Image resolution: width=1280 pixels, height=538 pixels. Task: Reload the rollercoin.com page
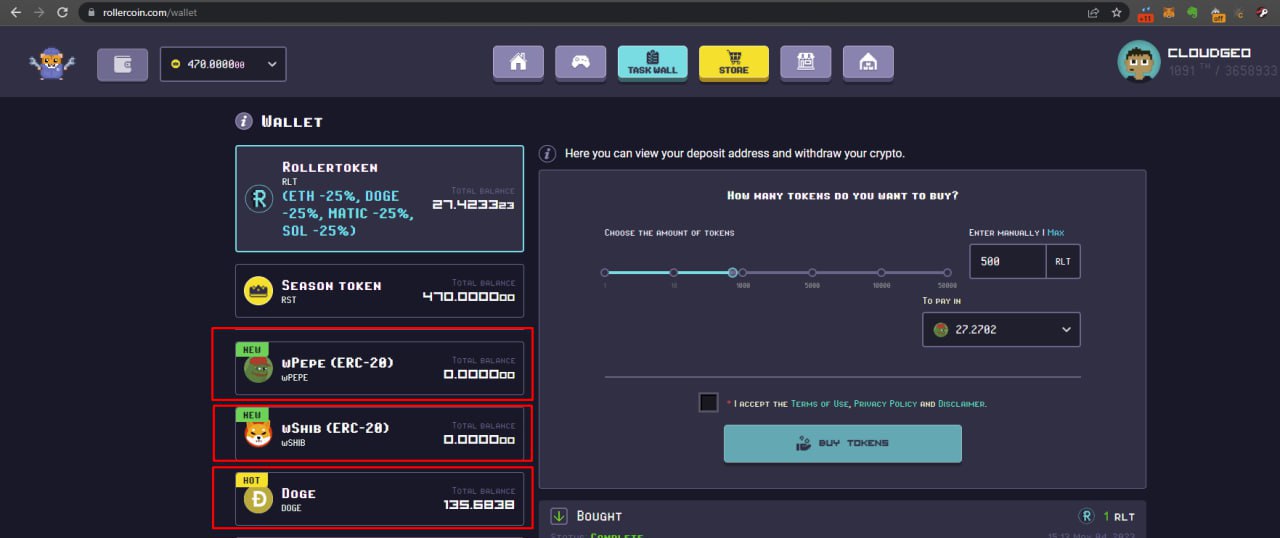63,13
